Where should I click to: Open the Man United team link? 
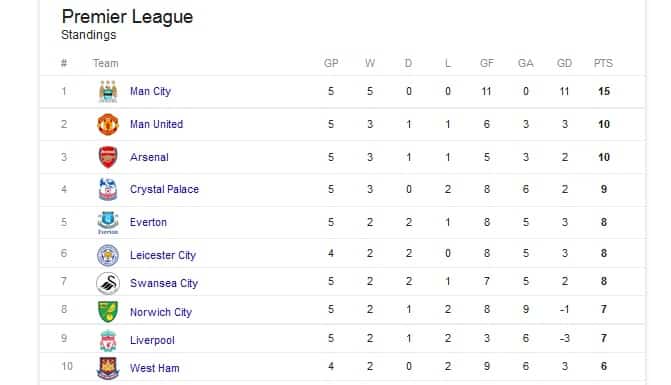[156, 124]
